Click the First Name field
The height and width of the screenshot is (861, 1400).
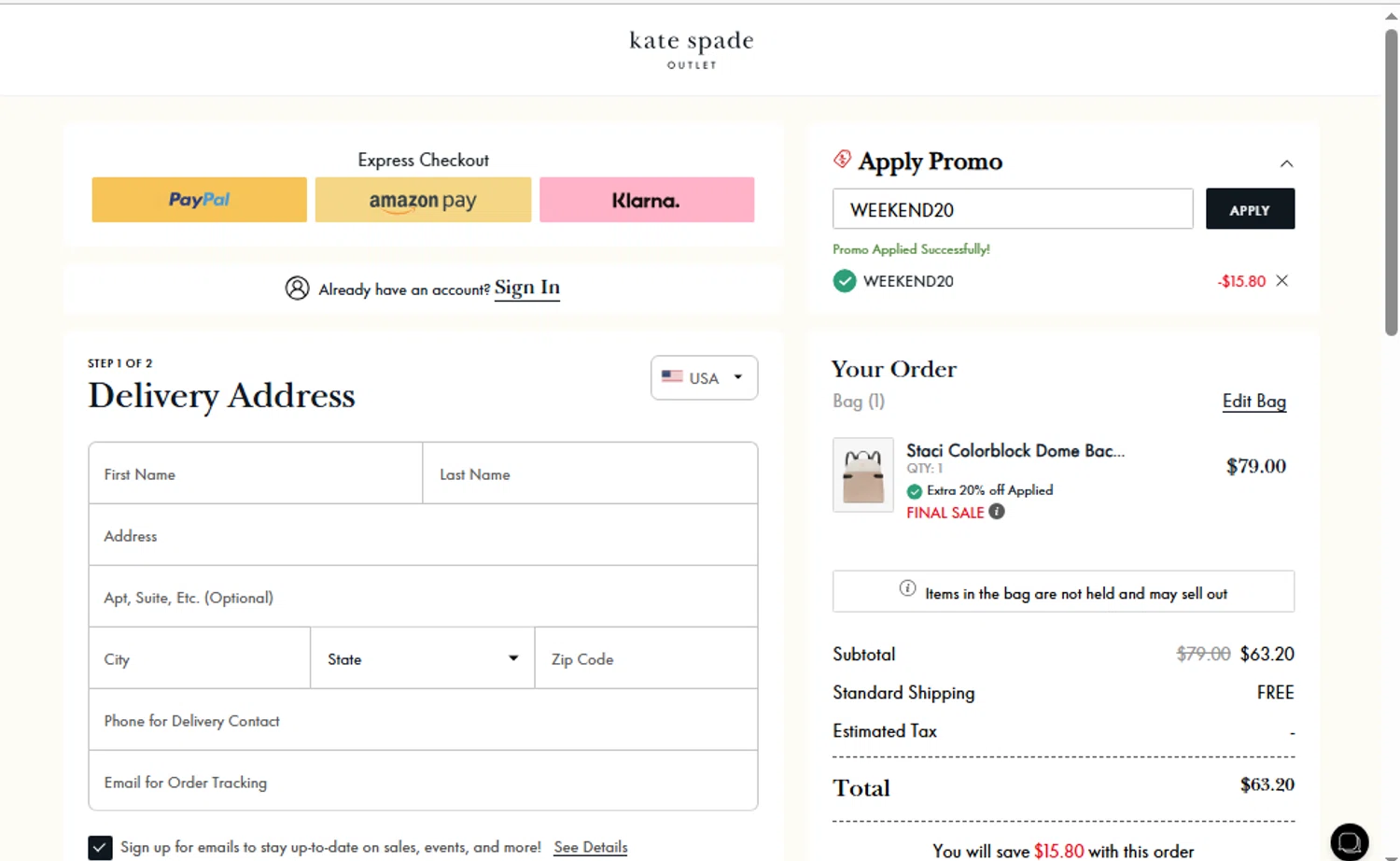point(256,473)
